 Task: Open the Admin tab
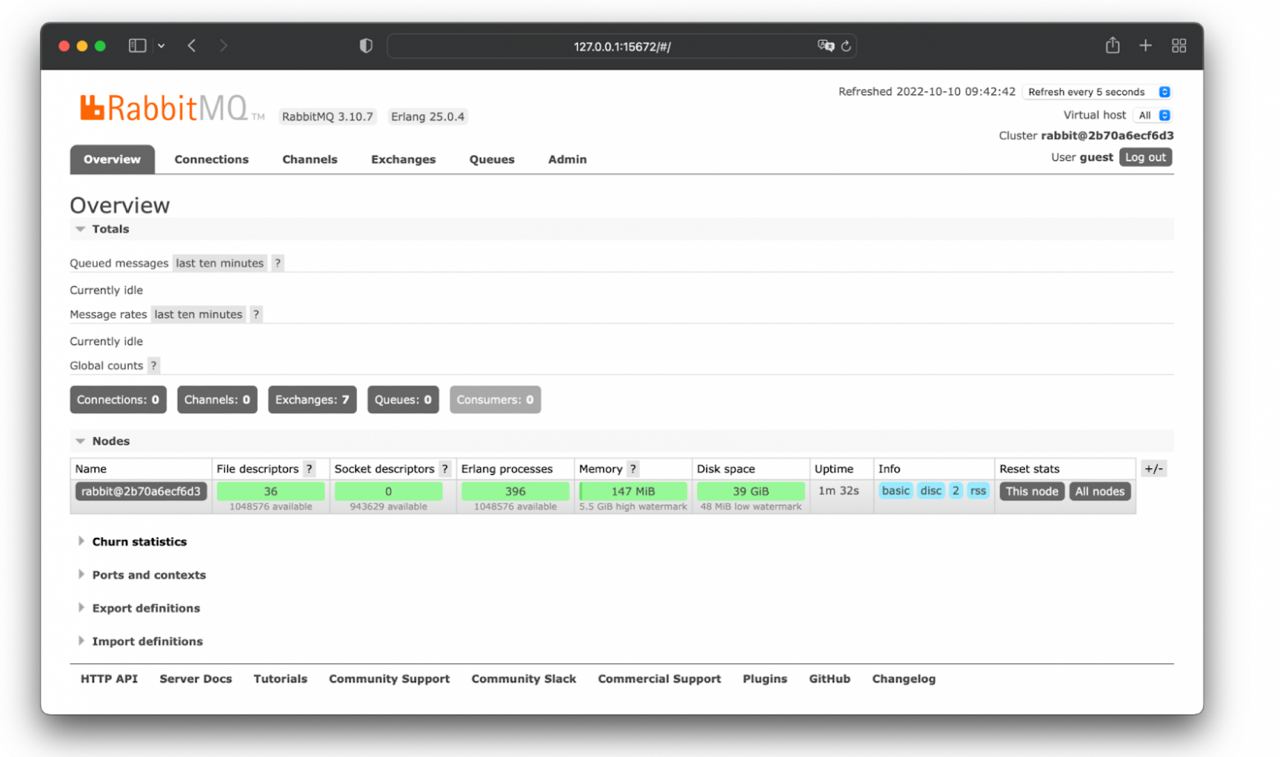pos(567,159)
